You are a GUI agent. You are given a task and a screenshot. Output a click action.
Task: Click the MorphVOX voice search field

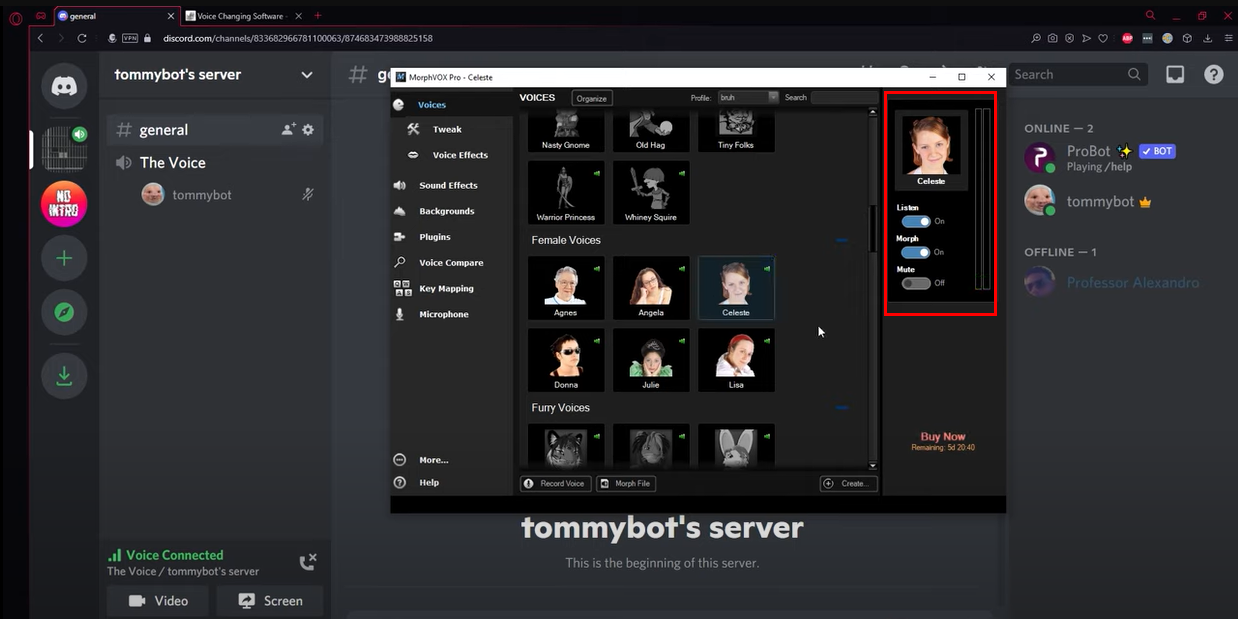(844, 97)
